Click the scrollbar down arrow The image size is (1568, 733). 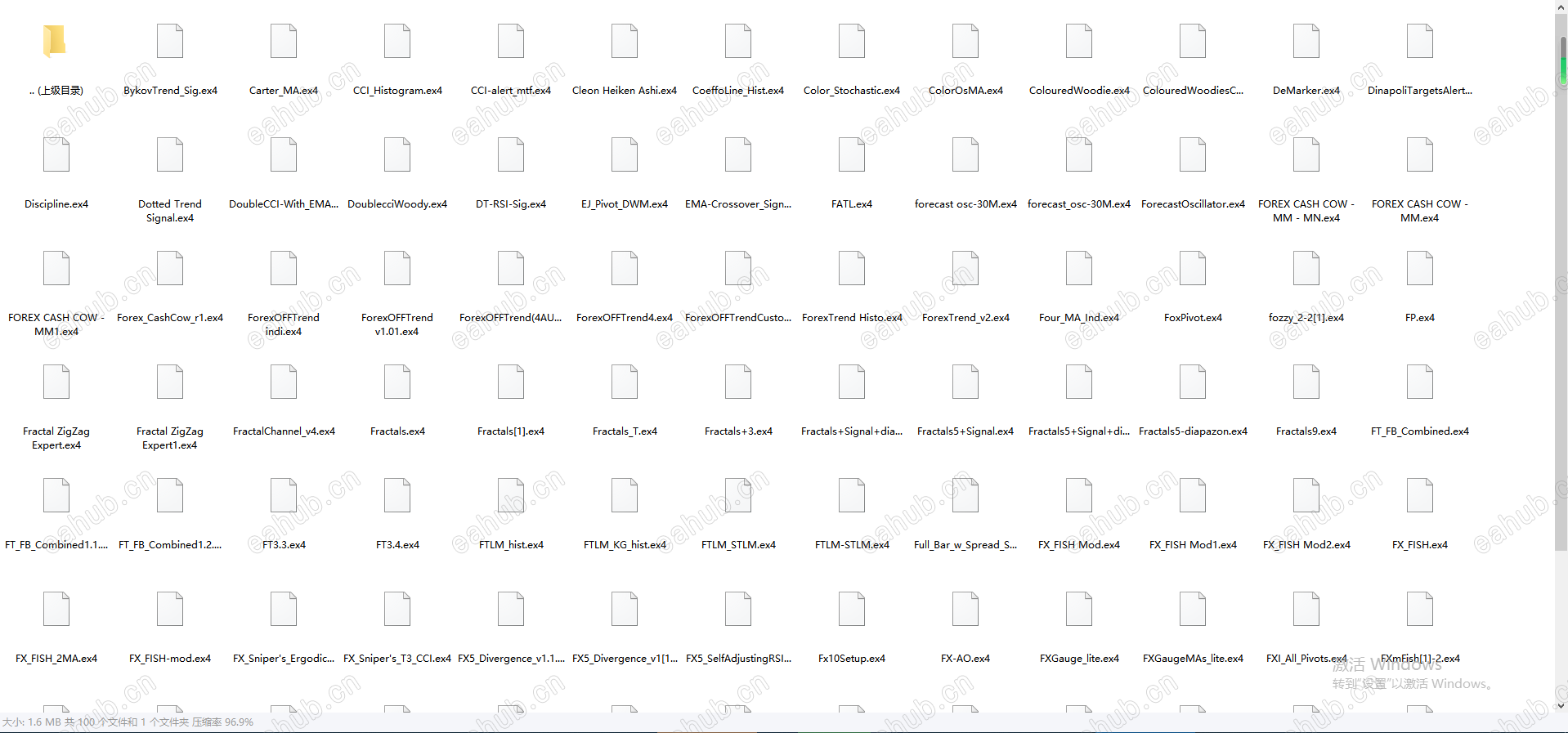coord(1561,706)
